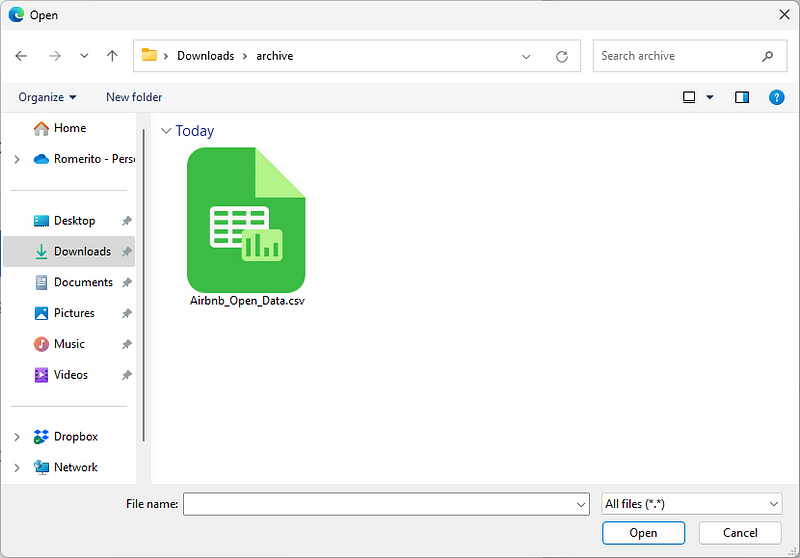Image resolution: width=800 pixels, height=558 pixels.
Task: Select Network in the sidebar
Action: point(65,467)
